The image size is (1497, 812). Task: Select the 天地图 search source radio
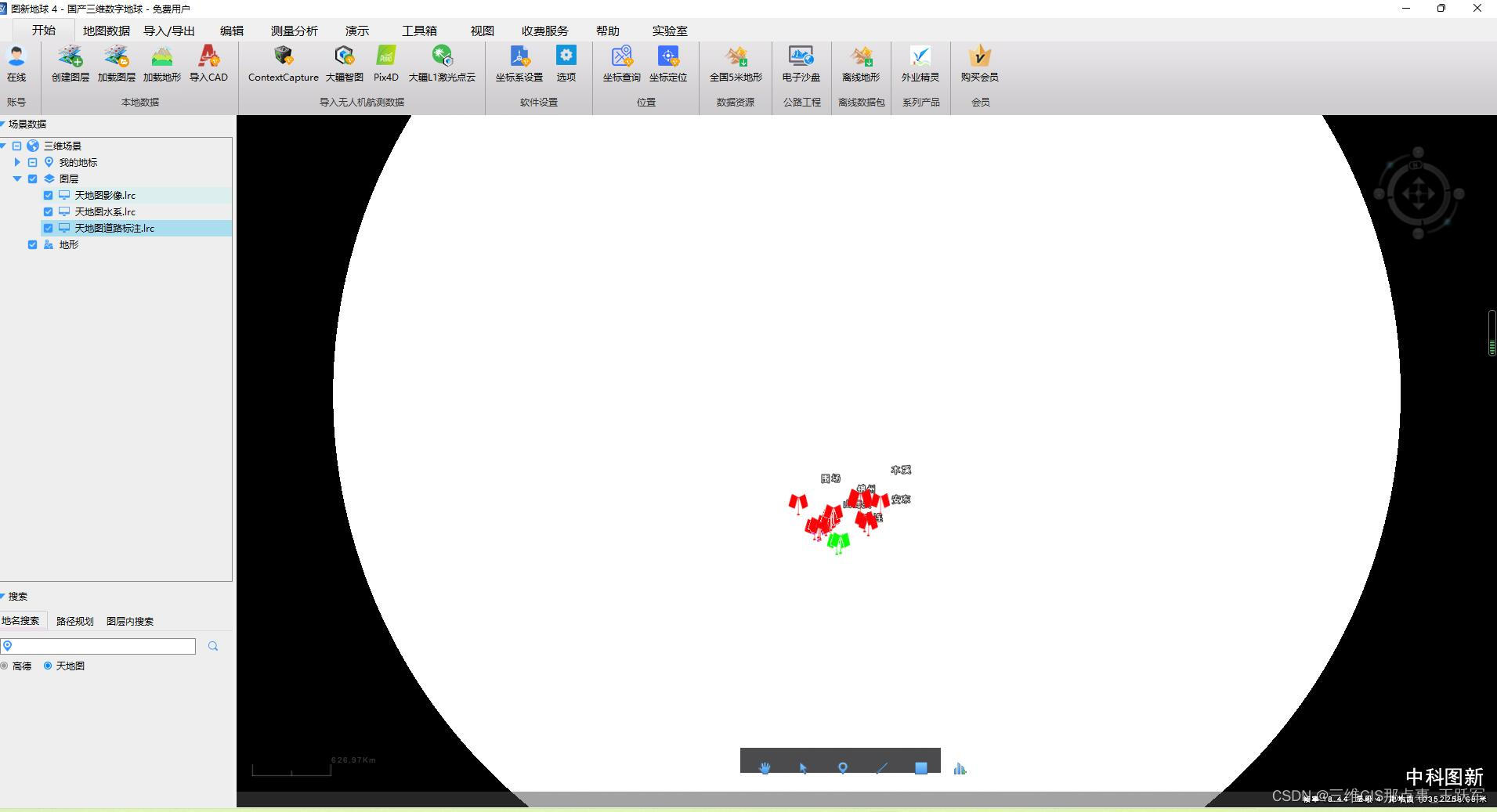48,666
